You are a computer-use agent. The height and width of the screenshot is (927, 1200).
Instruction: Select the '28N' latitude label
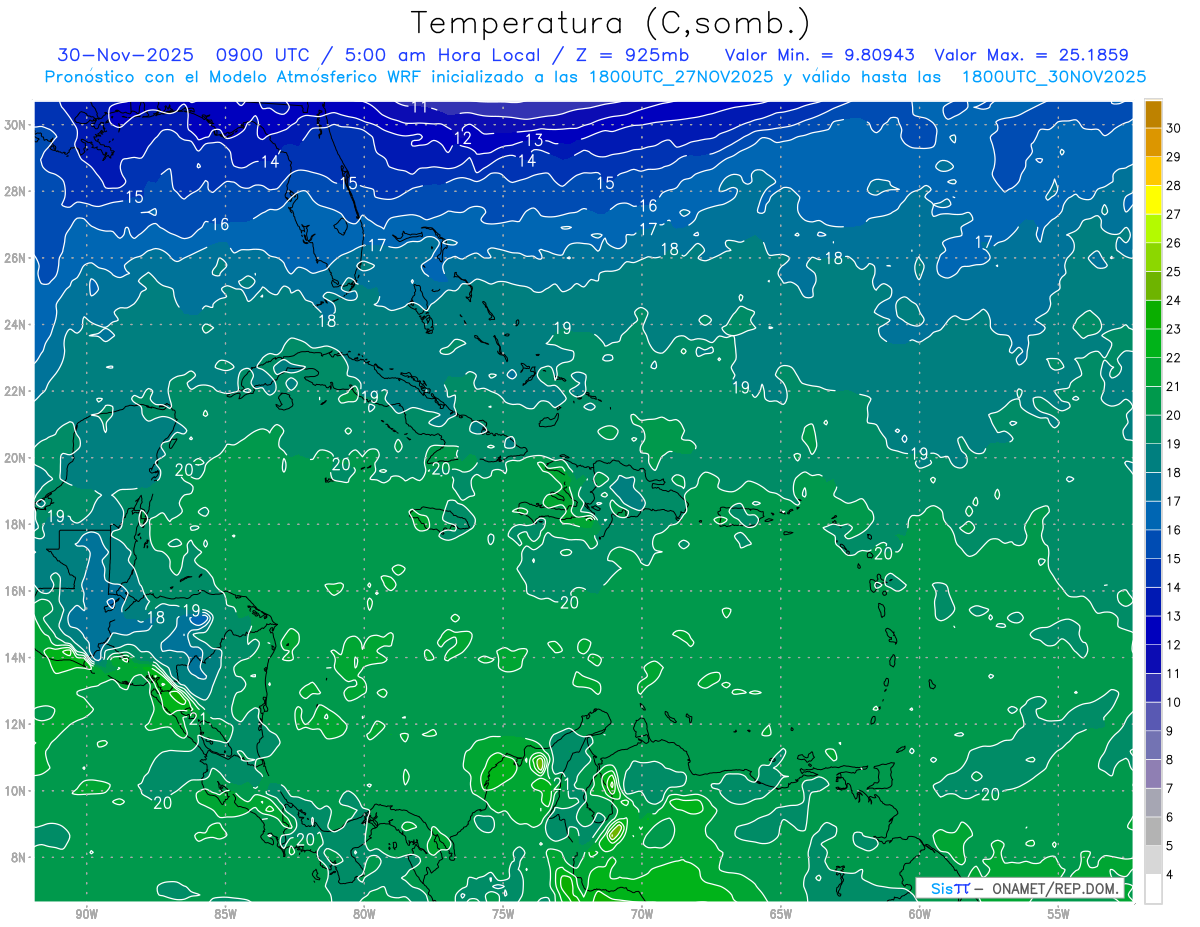tap(16, 191)
